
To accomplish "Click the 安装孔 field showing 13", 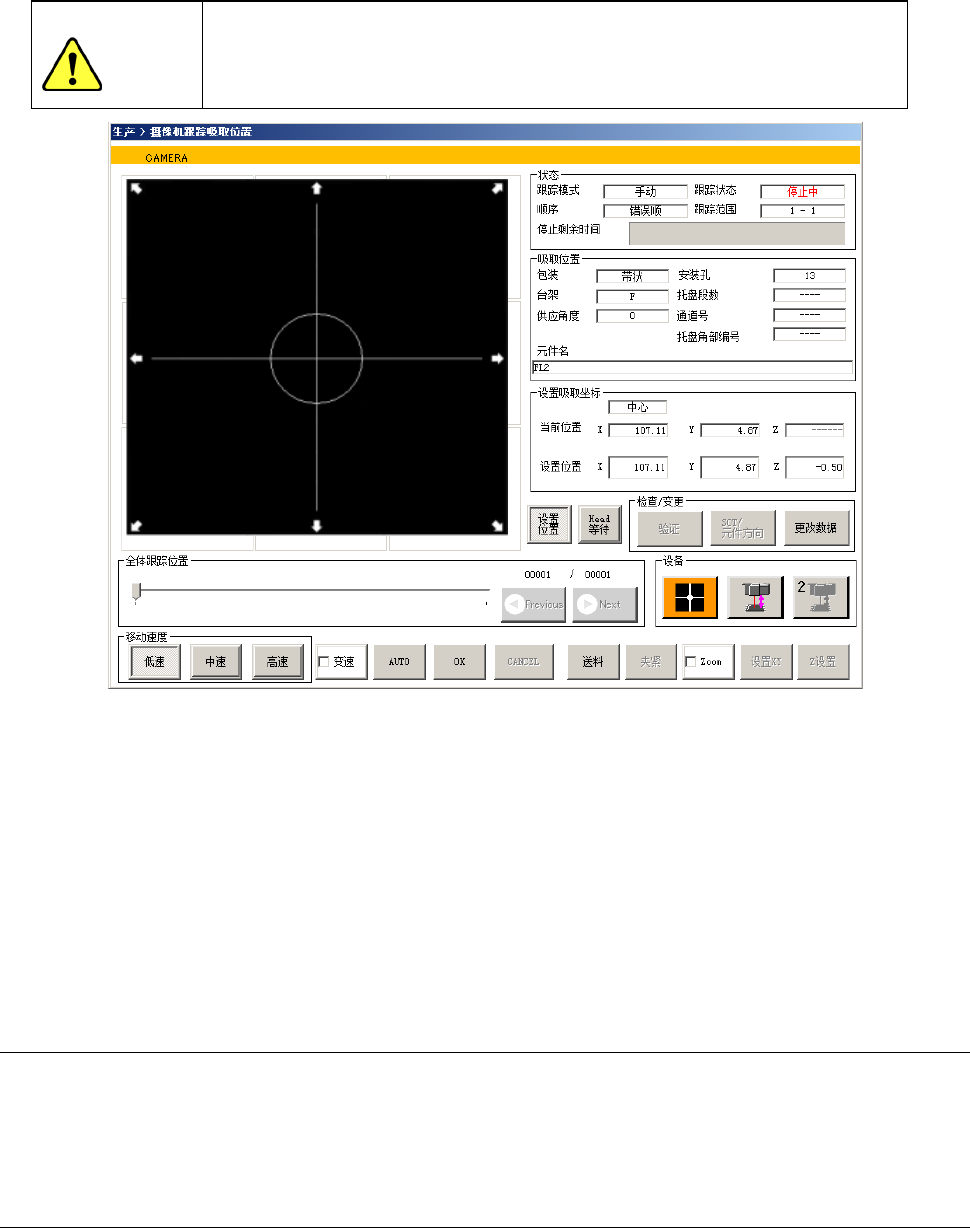I will coord(810,275).
